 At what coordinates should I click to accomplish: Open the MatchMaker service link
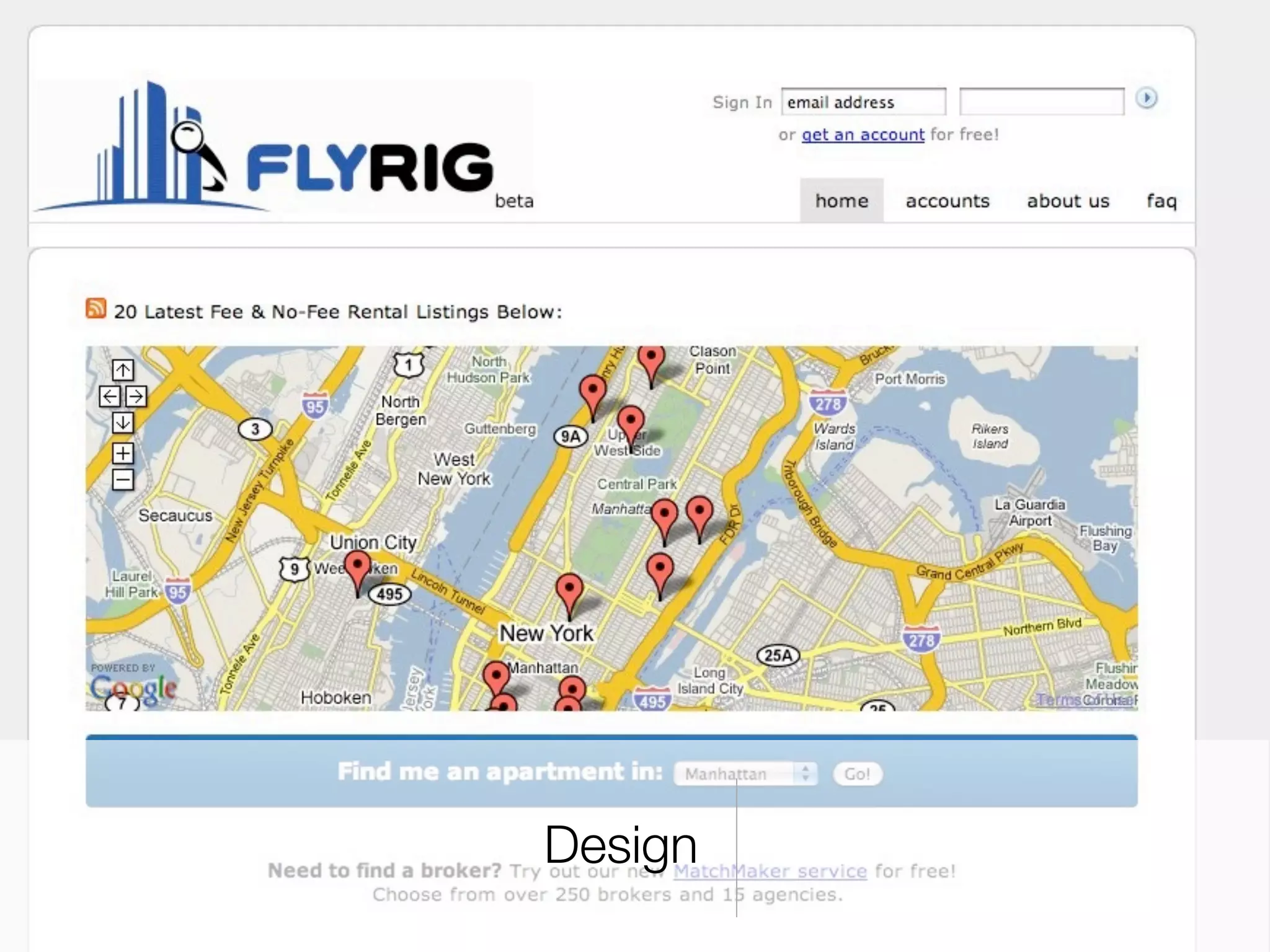pos(770,871)
